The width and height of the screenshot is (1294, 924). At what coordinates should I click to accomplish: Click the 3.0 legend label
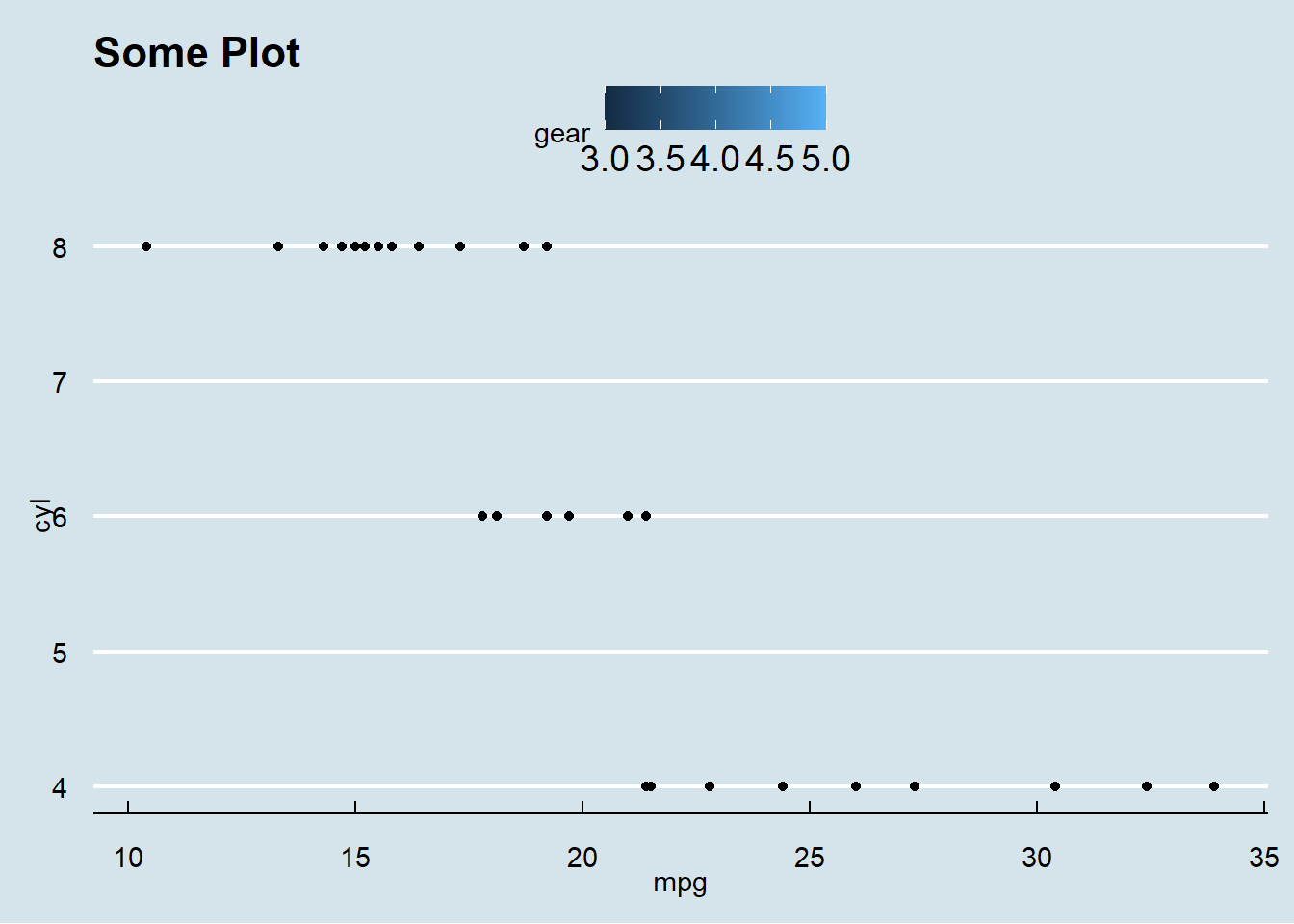[x=604, y=160]
